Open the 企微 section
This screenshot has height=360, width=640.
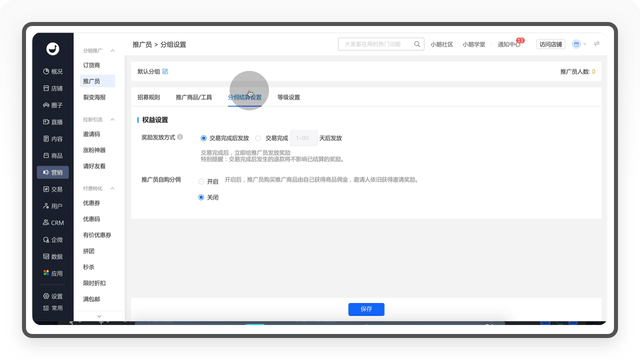point(53,240)
